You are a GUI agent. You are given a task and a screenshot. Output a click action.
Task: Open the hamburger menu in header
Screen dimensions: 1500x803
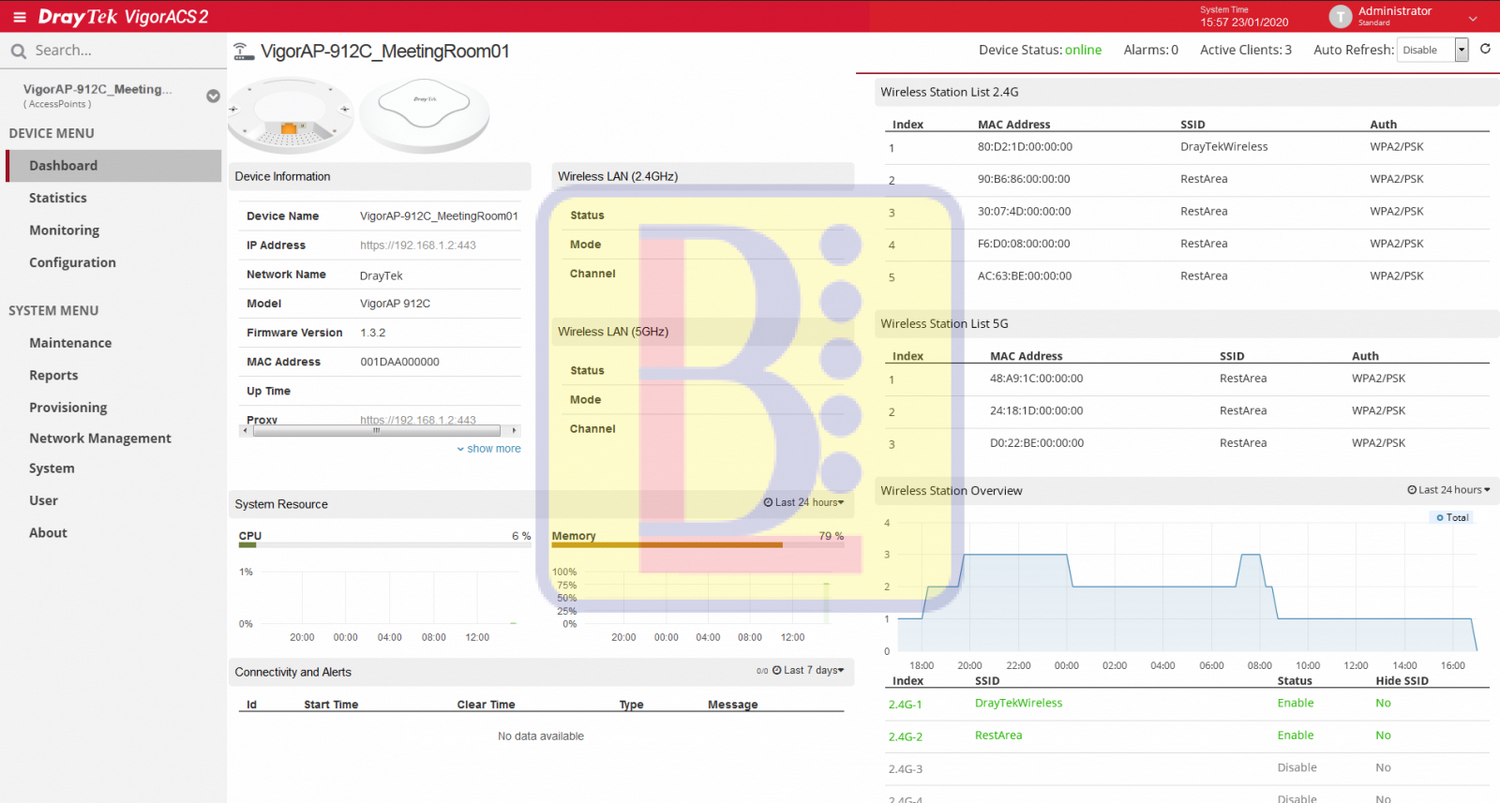19,17
